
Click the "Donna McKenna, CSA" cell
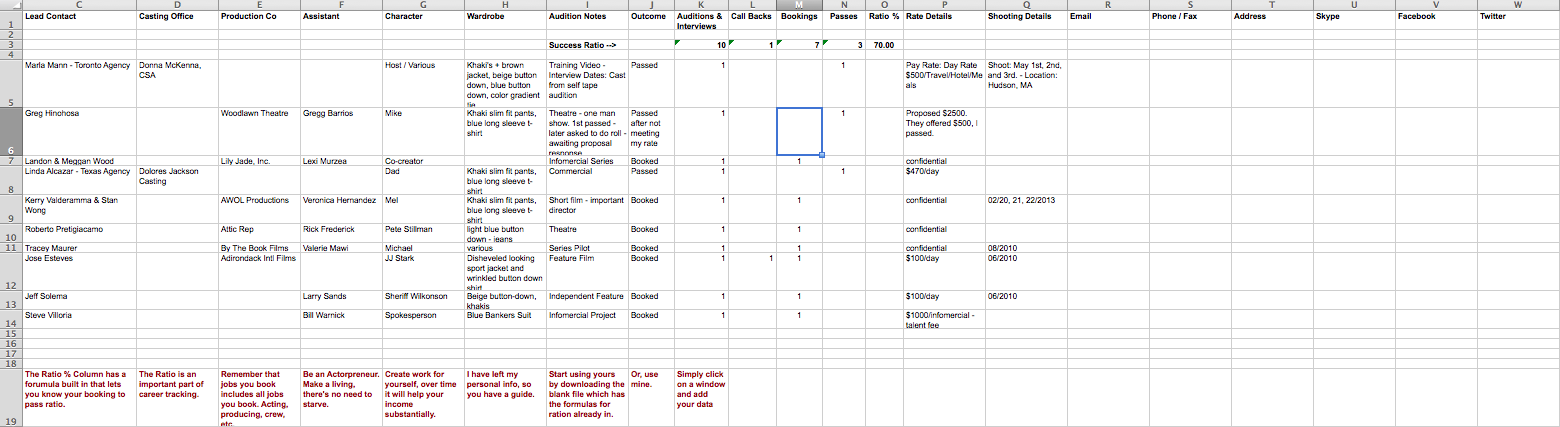point(177,83)
